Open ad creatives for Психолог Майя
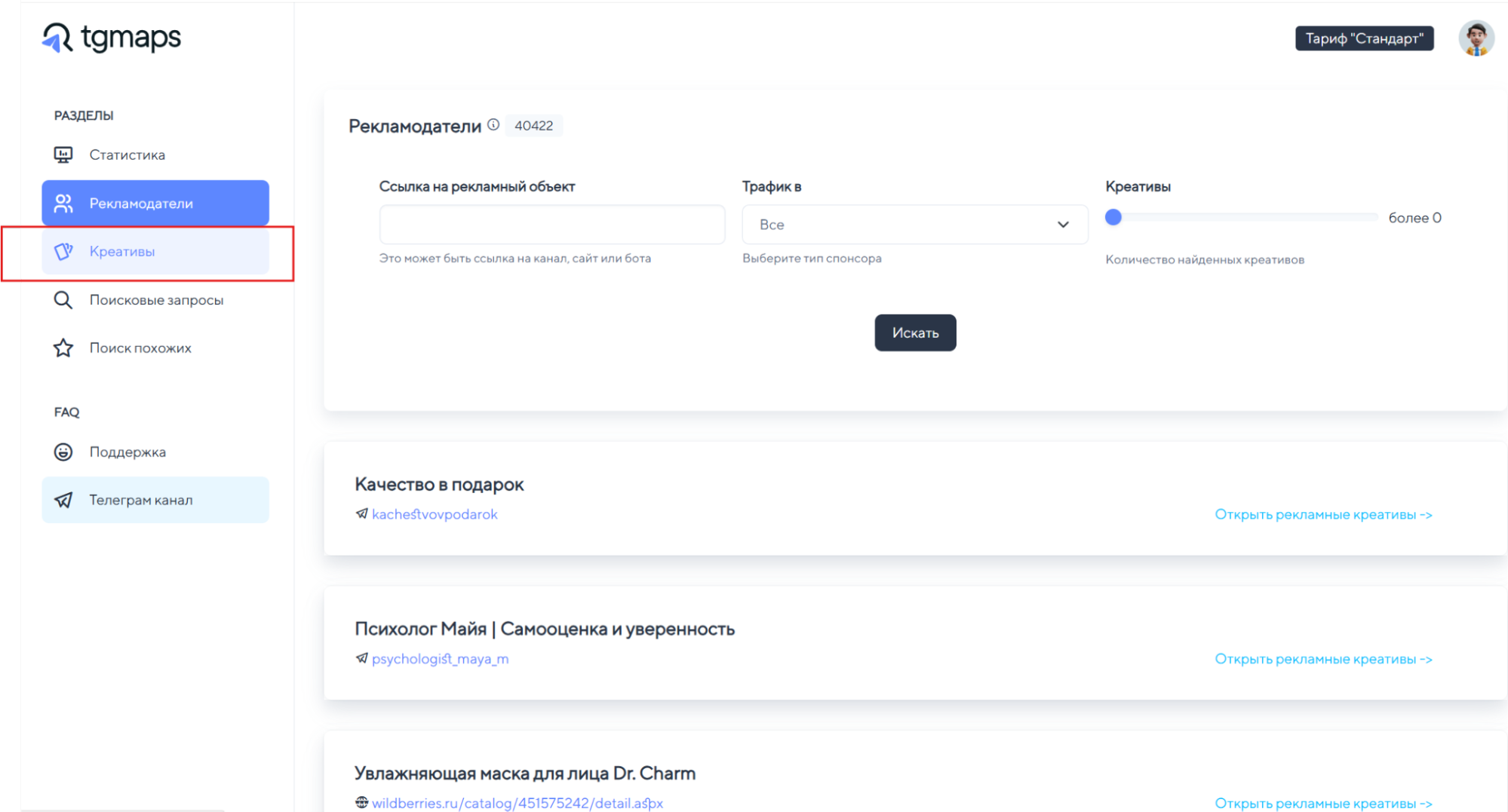Viewport: 1508px width, 812px height. (x=1323, y=659)
